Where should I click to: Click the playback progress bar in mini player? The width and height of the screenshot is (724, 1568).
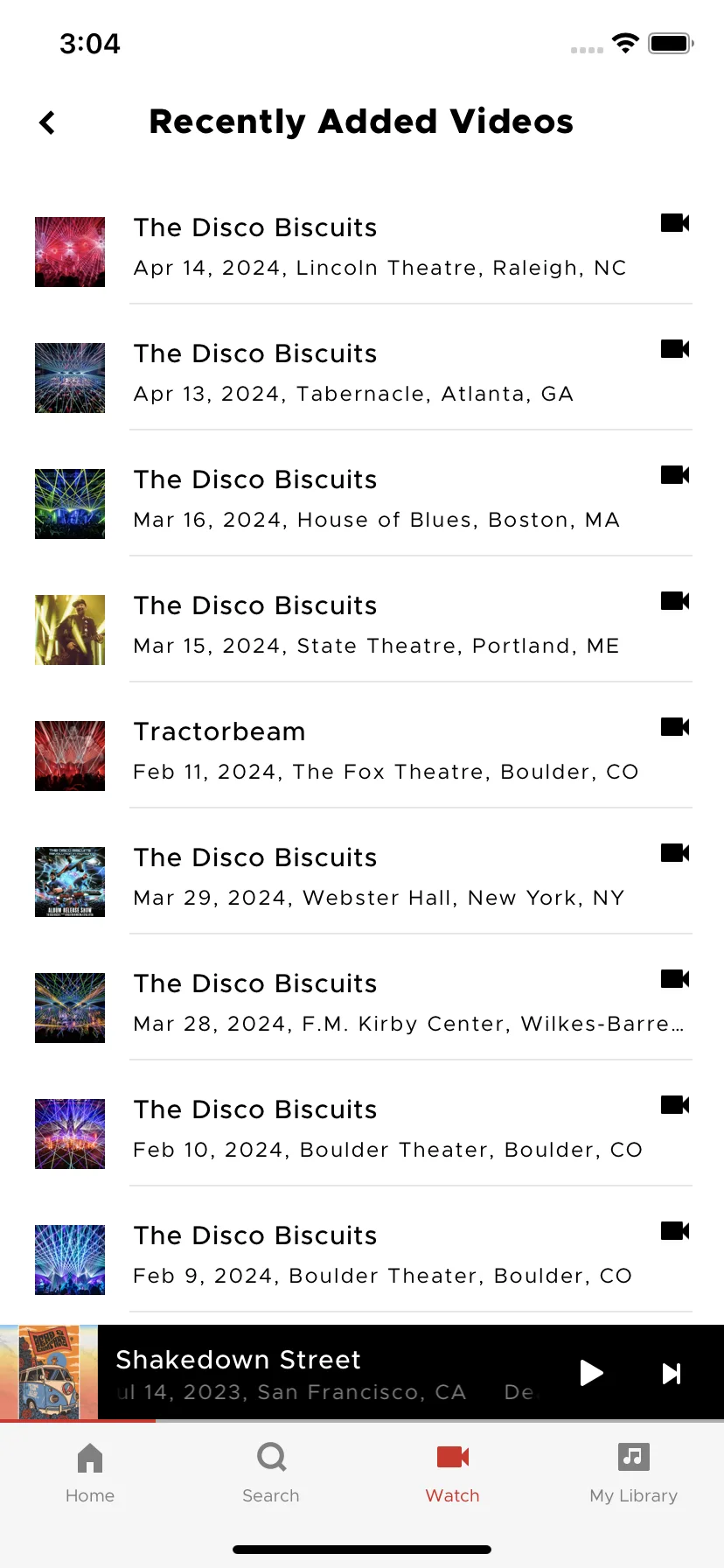point(362,1421)
